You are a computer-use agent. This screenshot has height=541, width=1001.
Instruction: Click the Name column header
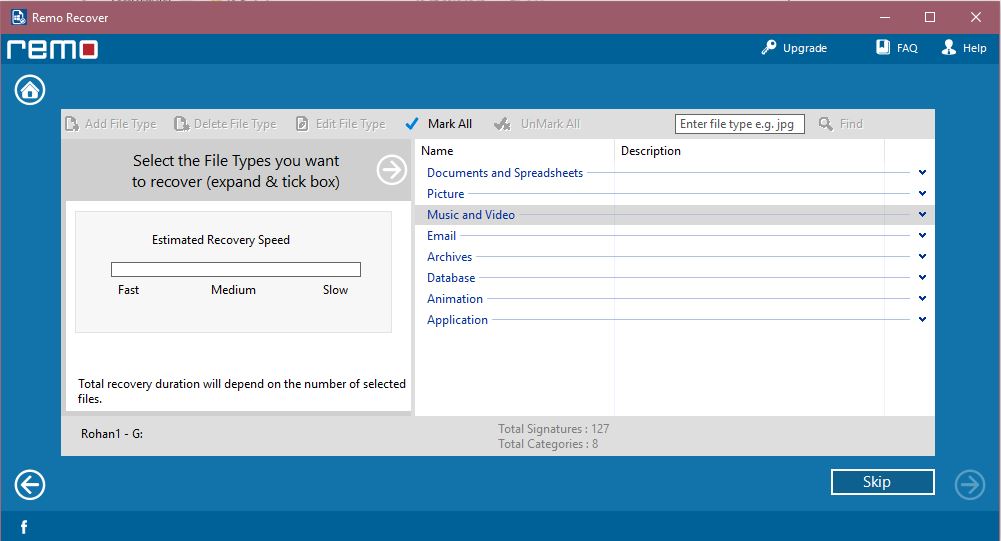coord(437,151)
